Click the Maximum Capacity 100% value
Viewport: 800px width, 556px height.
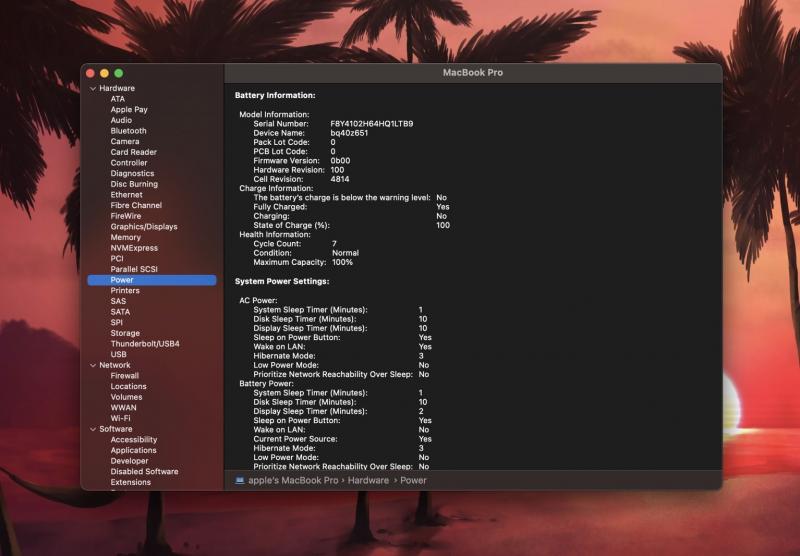pos(342,262)
